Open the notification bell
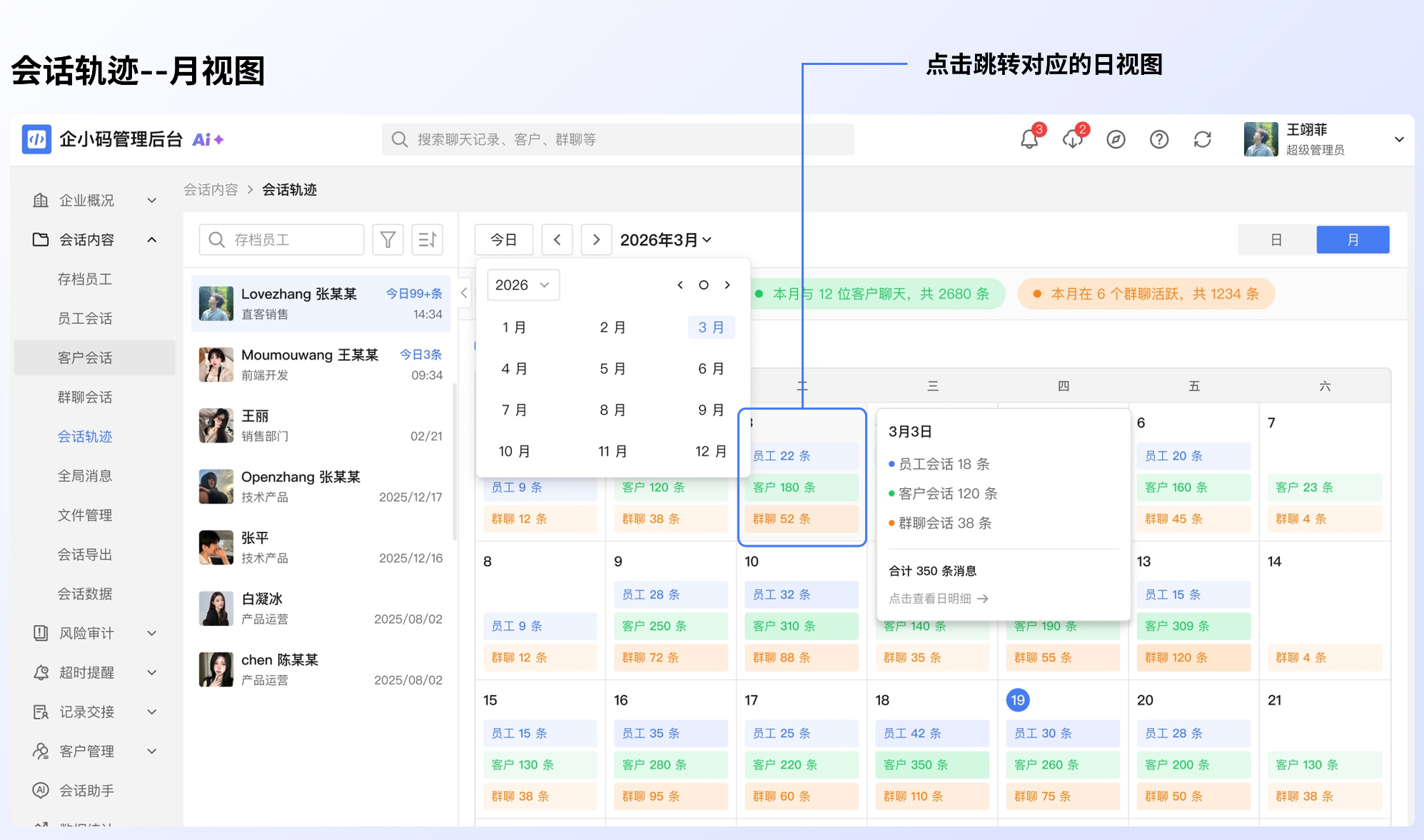Screen dimensions: 1424x840 pos(1029,139)
